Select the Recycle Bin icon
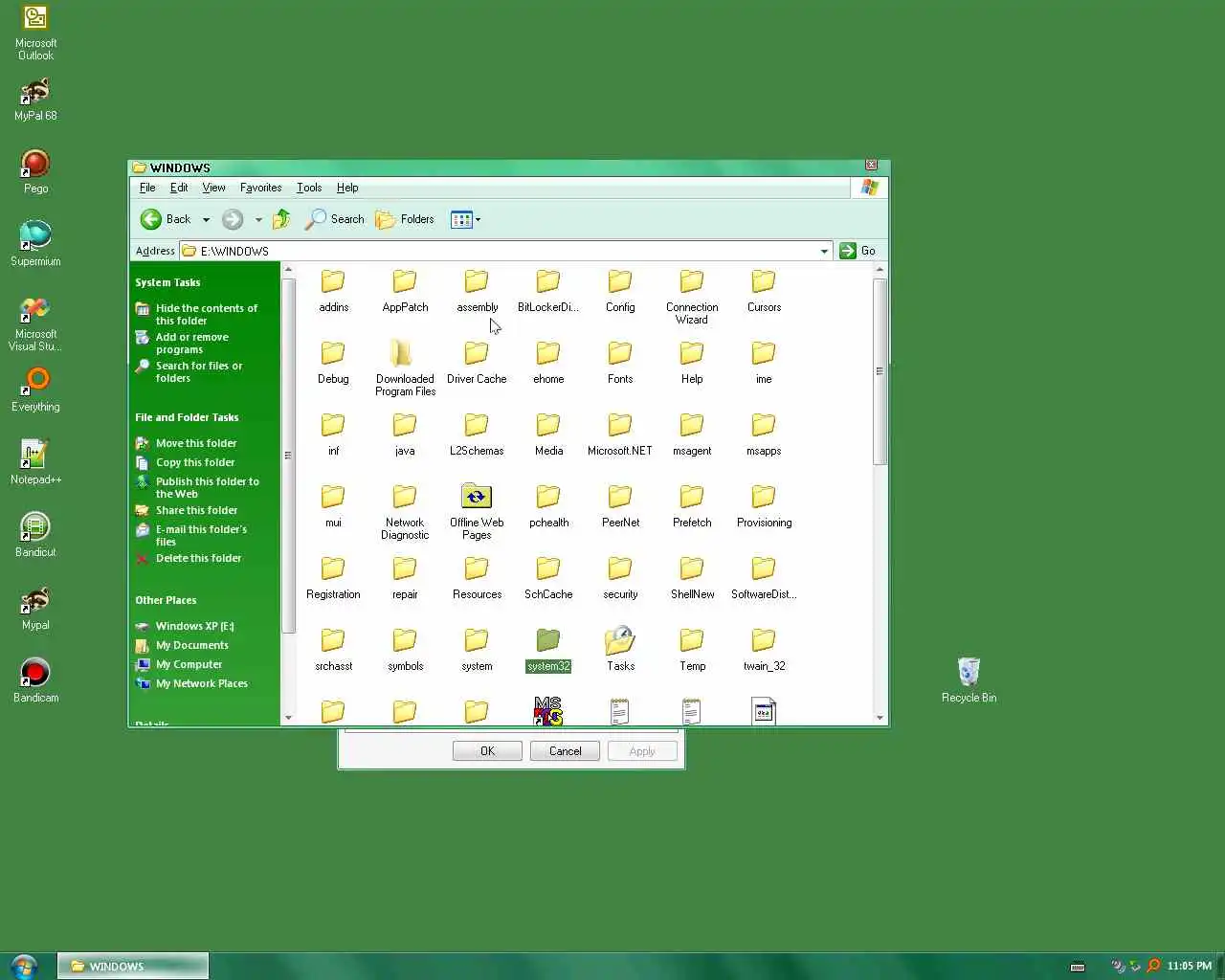1225x980 pixels. point(969,680)
